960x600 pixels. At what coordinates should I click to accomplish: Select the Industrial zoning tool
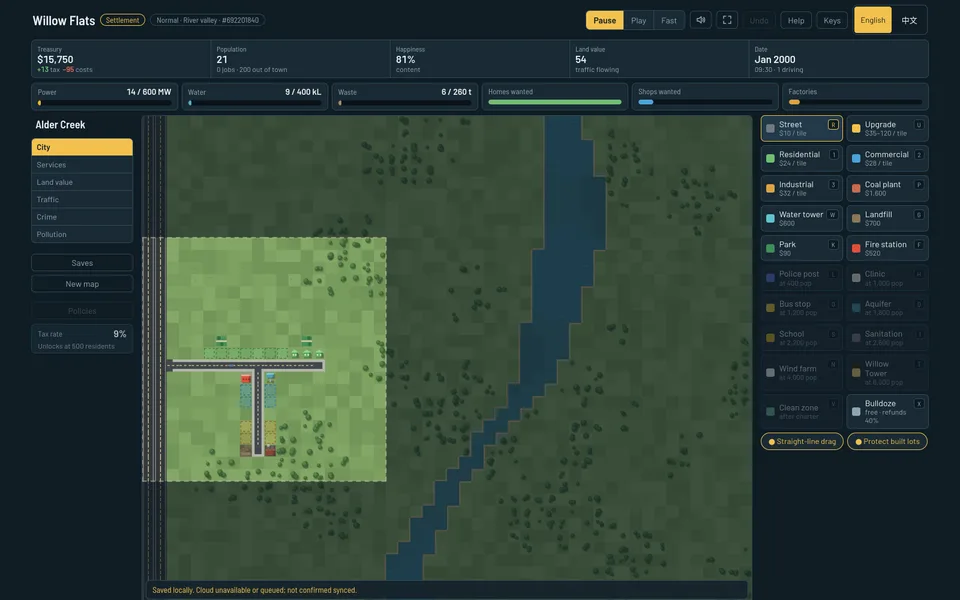801,189
